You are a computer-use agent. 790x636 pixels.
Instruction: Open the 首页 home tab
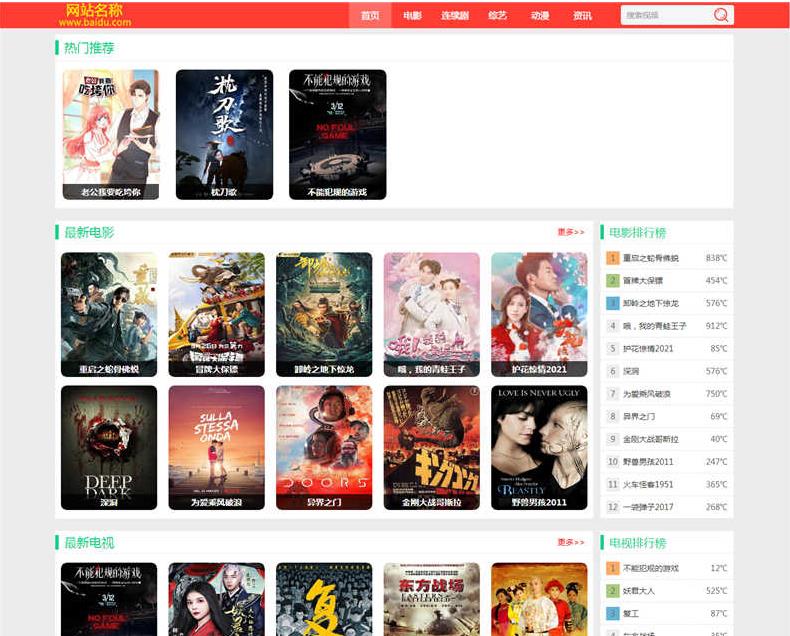(370, 16)
